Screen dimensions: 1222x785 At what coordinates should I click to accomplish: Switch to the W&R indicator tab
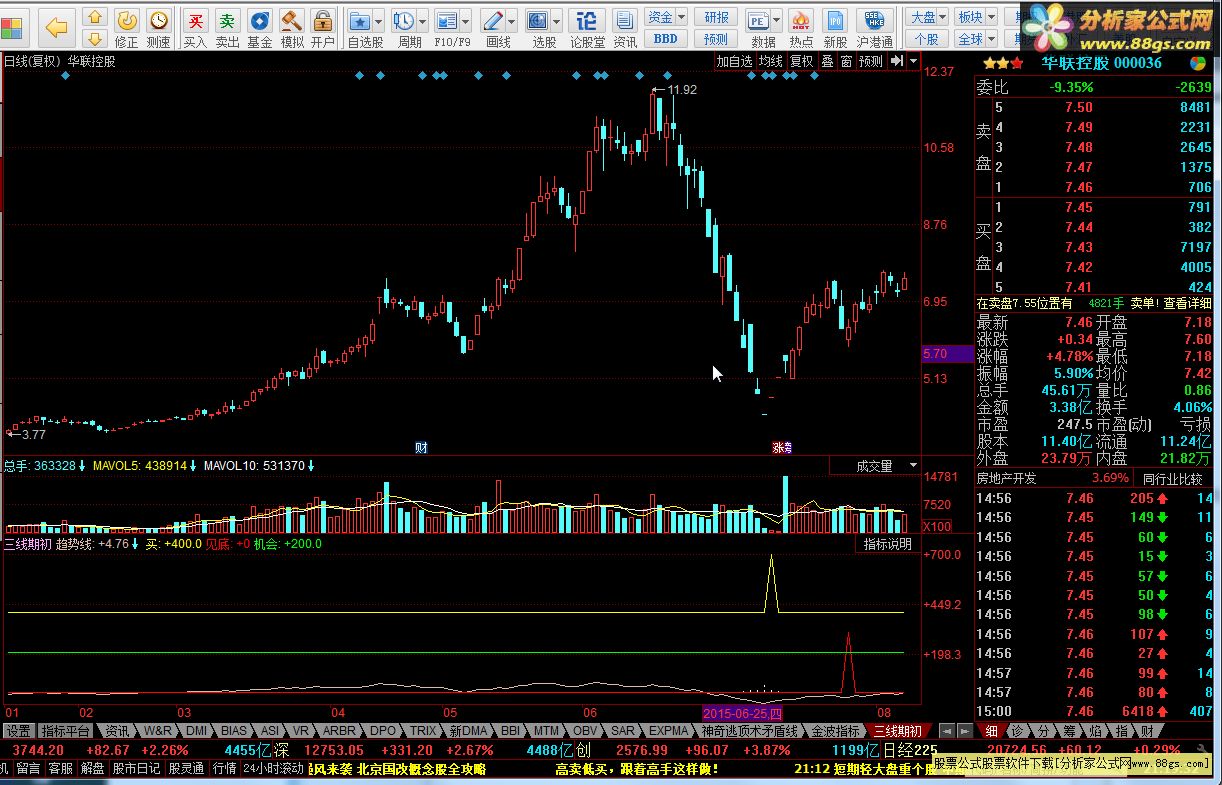[158, 731]
